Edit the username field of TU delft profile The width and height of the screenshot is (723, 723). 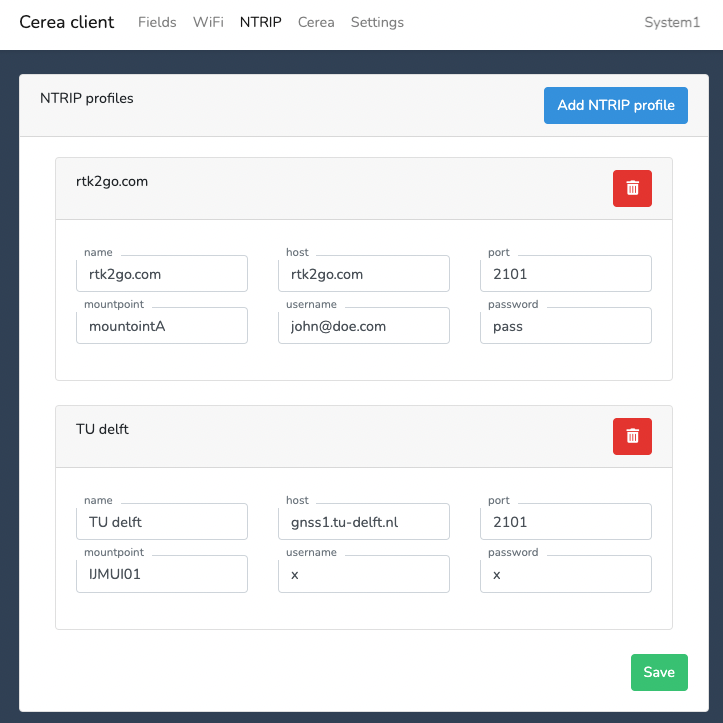364,574
